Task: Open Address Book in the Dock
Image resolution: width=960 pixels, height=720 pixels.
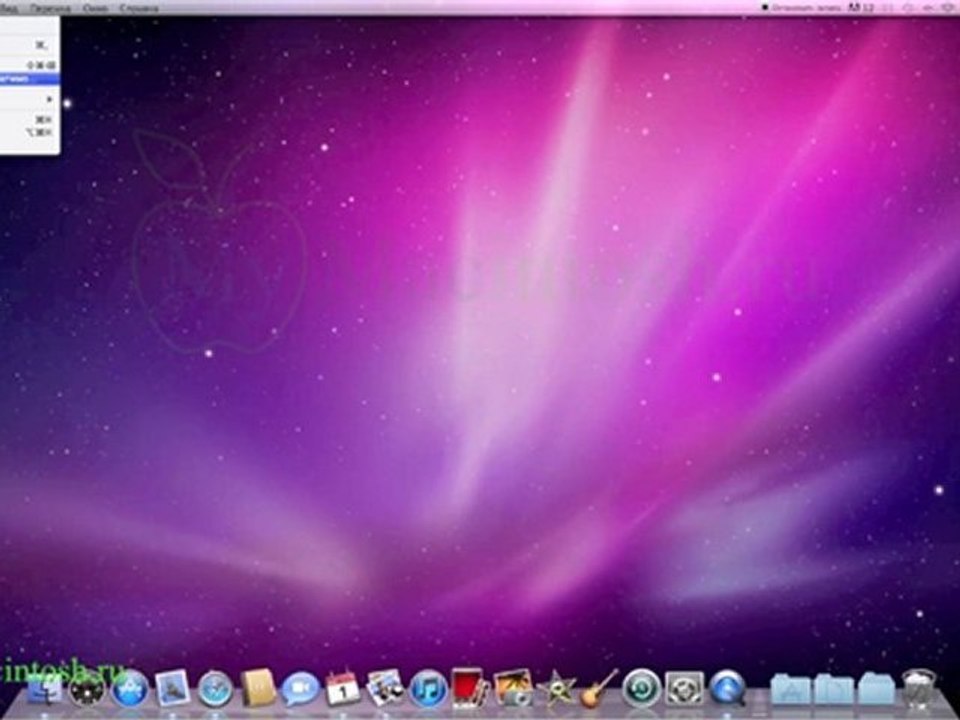Action: coord(257,688)
